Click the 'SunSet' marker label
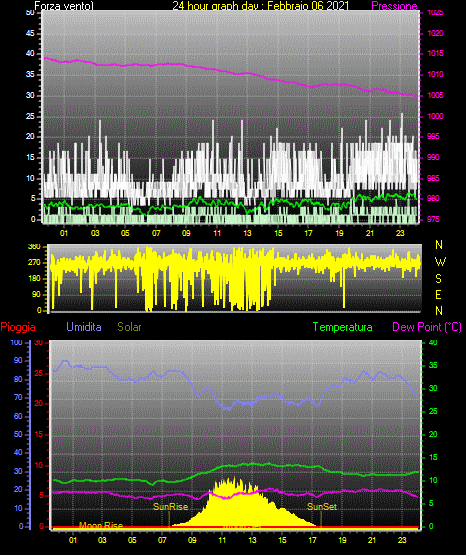 click(x=322, y=507)
